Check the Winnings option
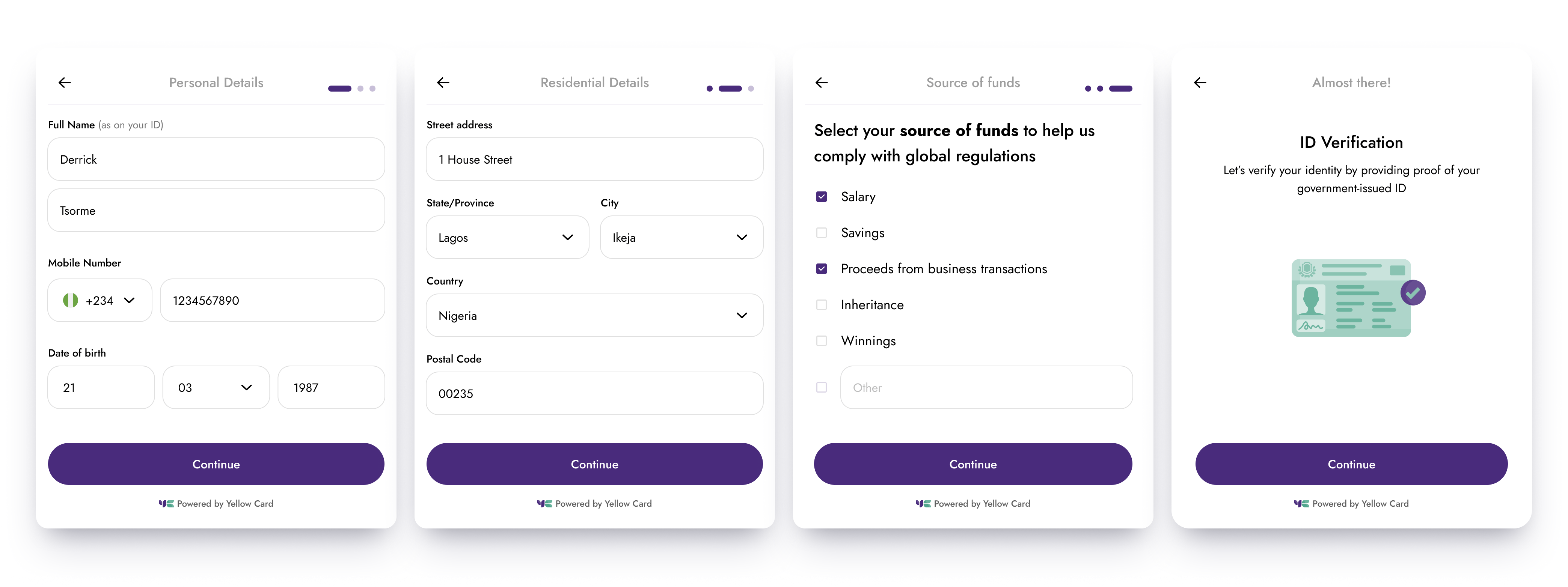This screenshot has width=1568, height=587. tap(821, 341)
